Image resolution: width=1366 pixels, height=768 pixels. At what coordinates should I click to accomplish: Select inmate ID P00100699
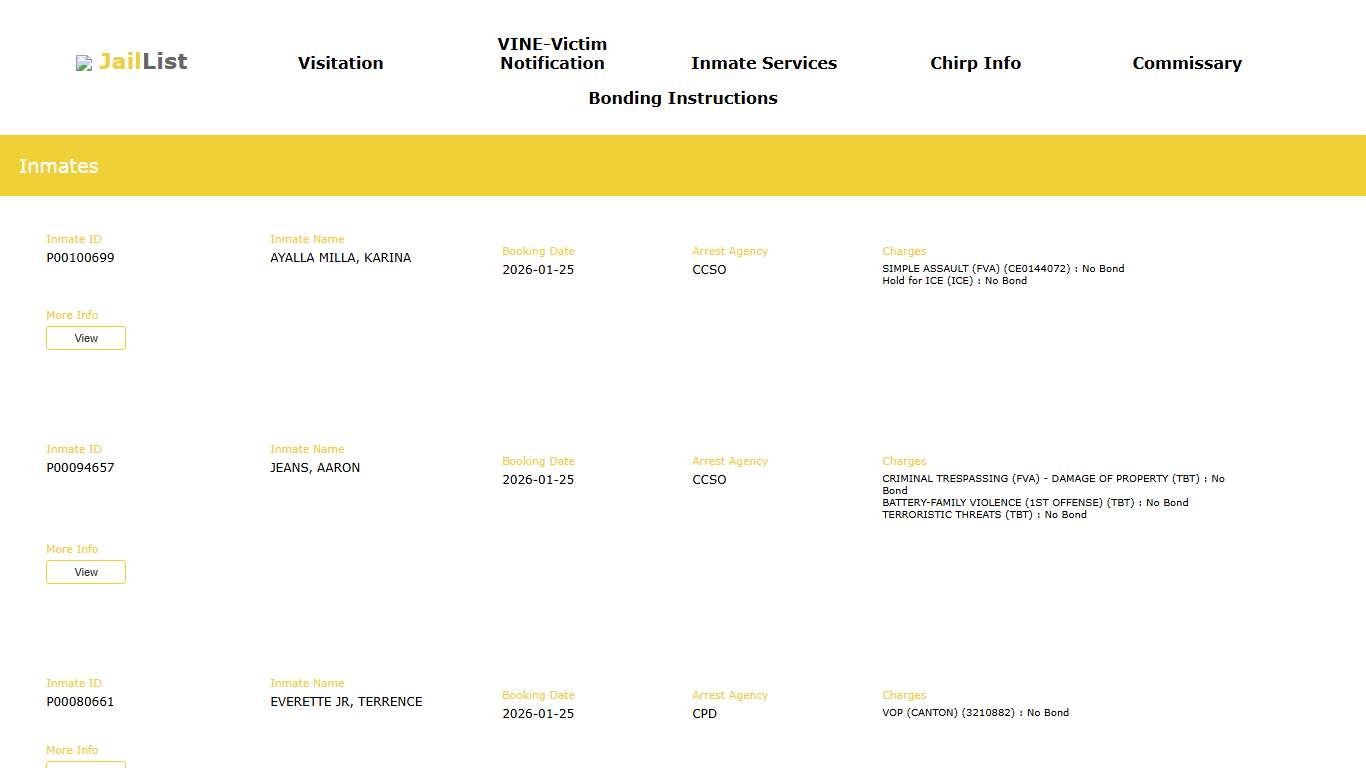[x=80, y=258]
